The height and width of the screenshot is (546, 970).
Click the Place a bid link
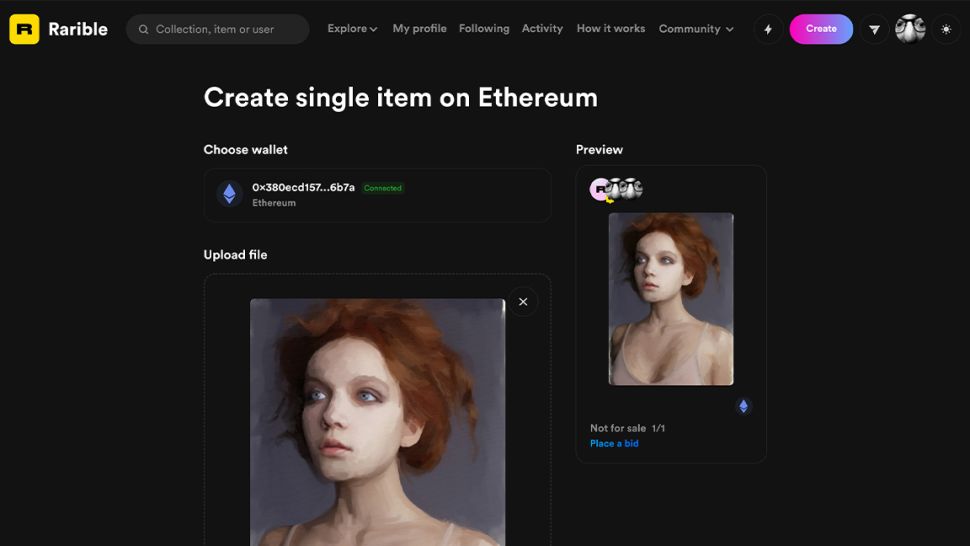coord(614,443)
